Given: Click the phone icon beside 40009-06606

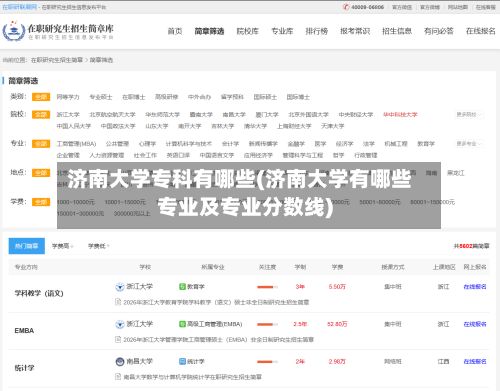Looking at the screenshot, I should [x=346, y=7].
